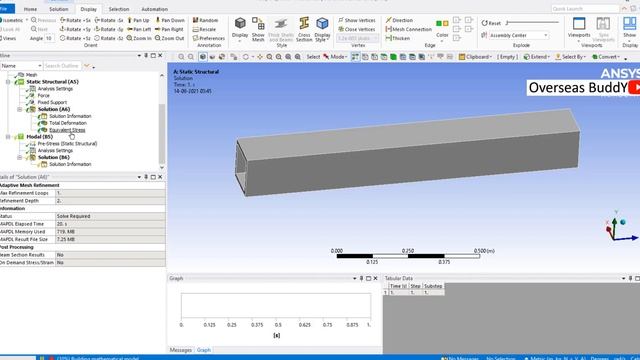The image size is (640, 360).
Task: Switch to the Automation ribbon tab
Action: tap(154, 9)
